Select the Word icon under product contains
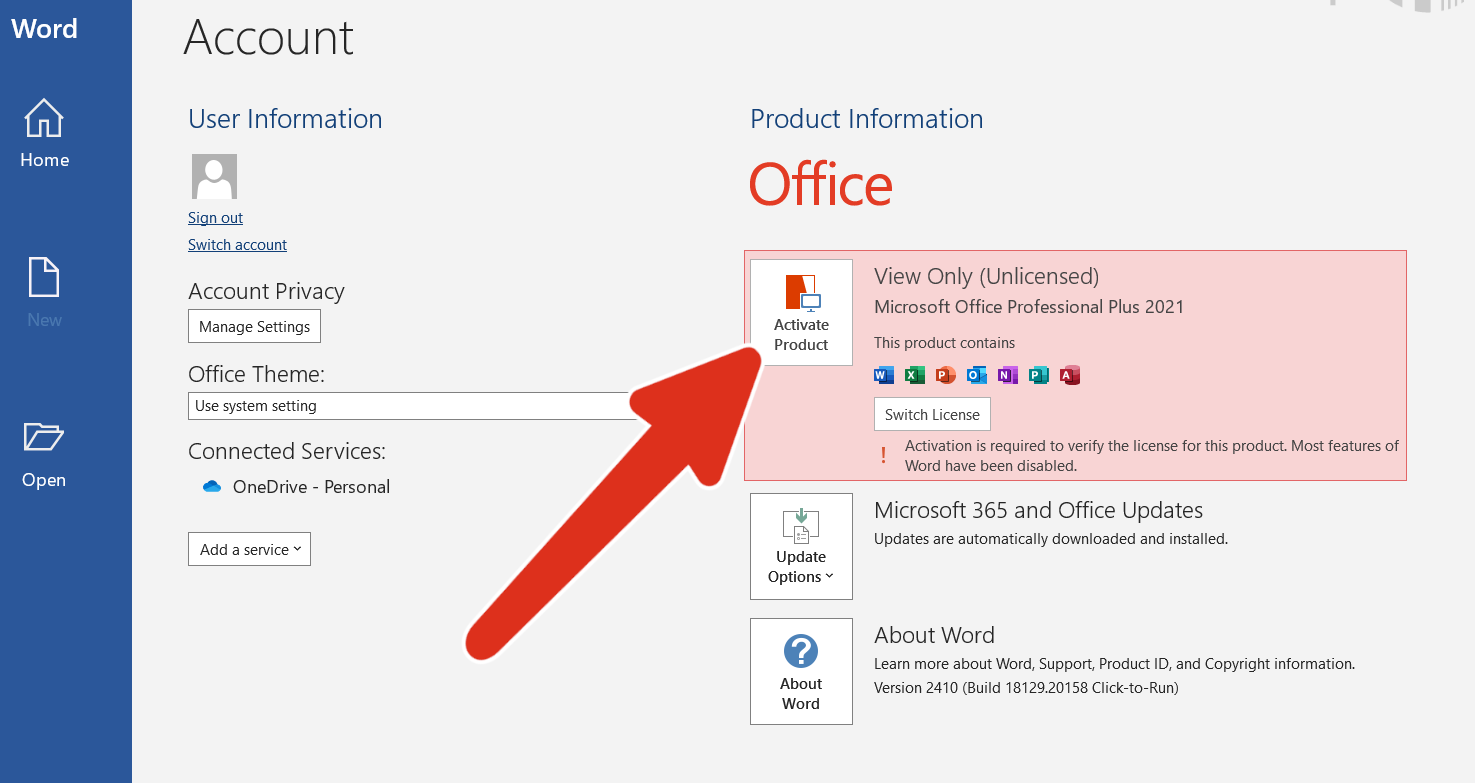This screenshot has height=783, width=1475. point(883,374)
